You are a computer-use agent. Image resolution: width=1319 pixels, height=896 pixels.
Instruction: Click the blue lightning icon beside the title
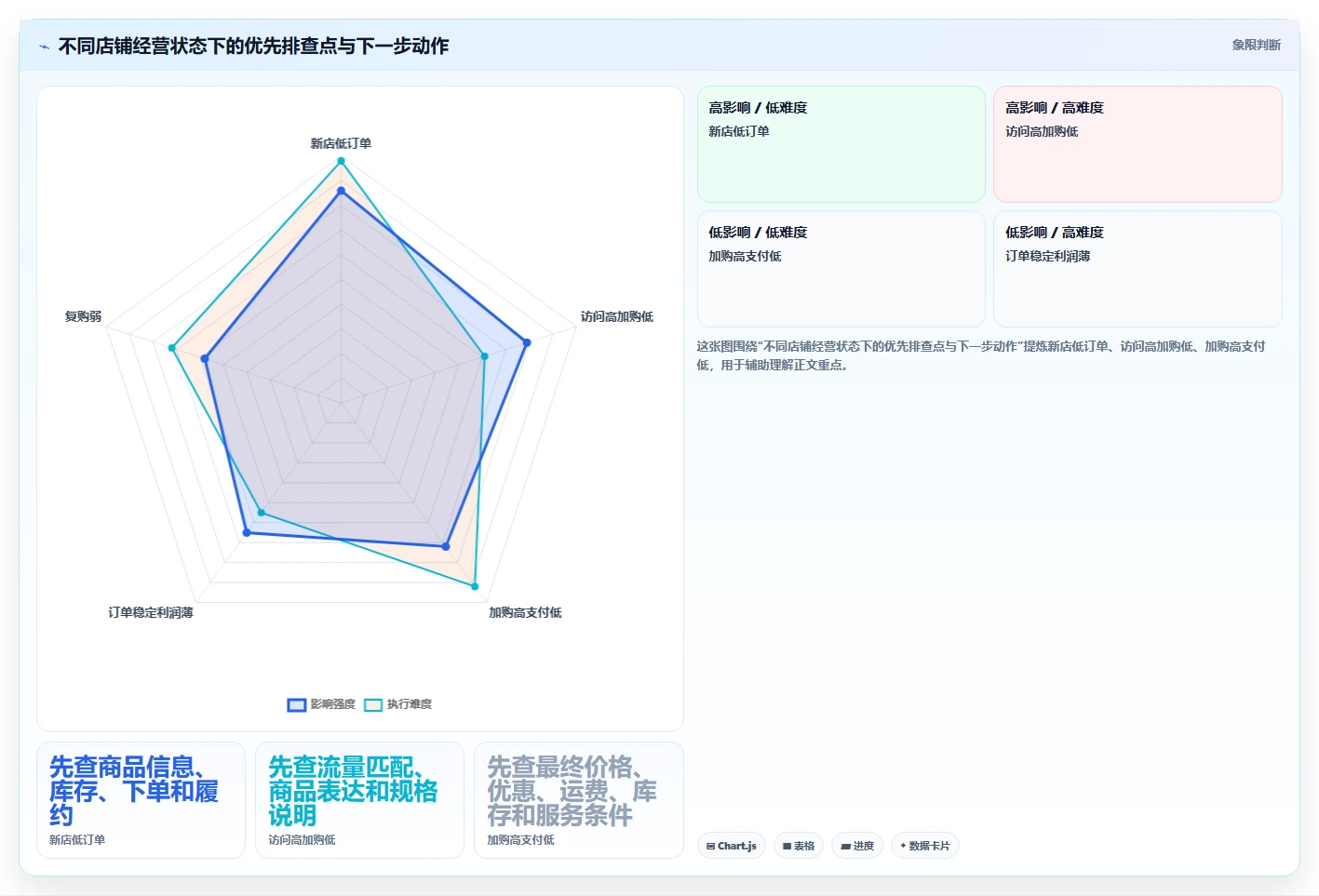pyautogui.click(x=44, y=47)
